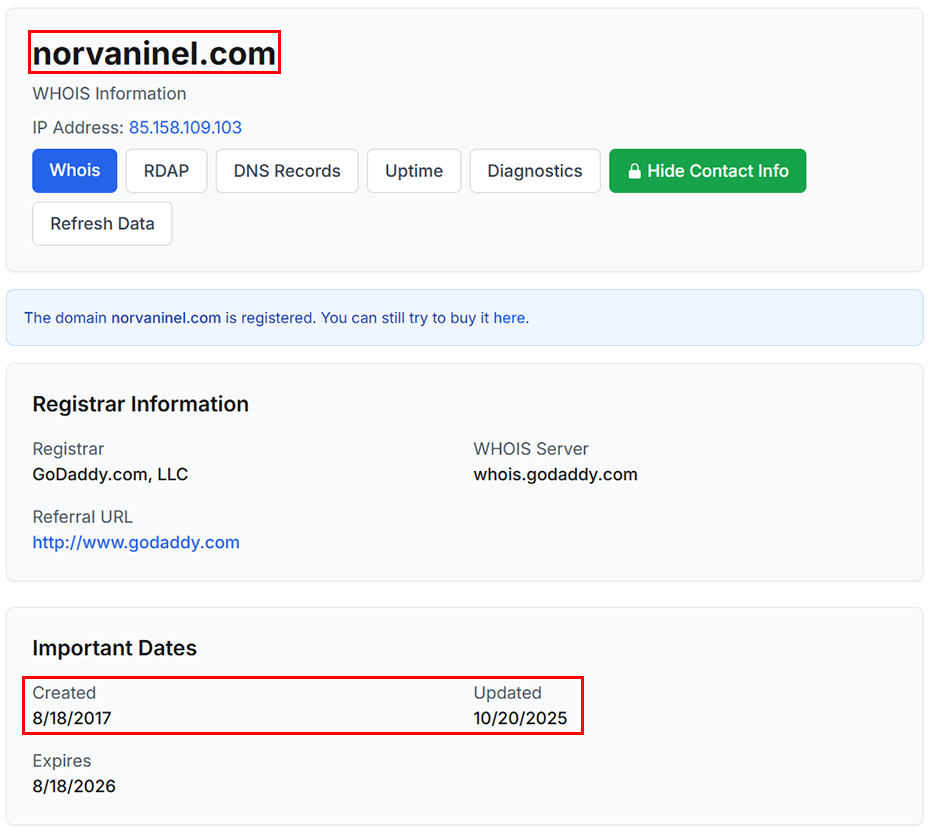This screenshot has width=933, height=833.
Task: Click the Expires date 8/18/2026
Action: pos(74,786)
